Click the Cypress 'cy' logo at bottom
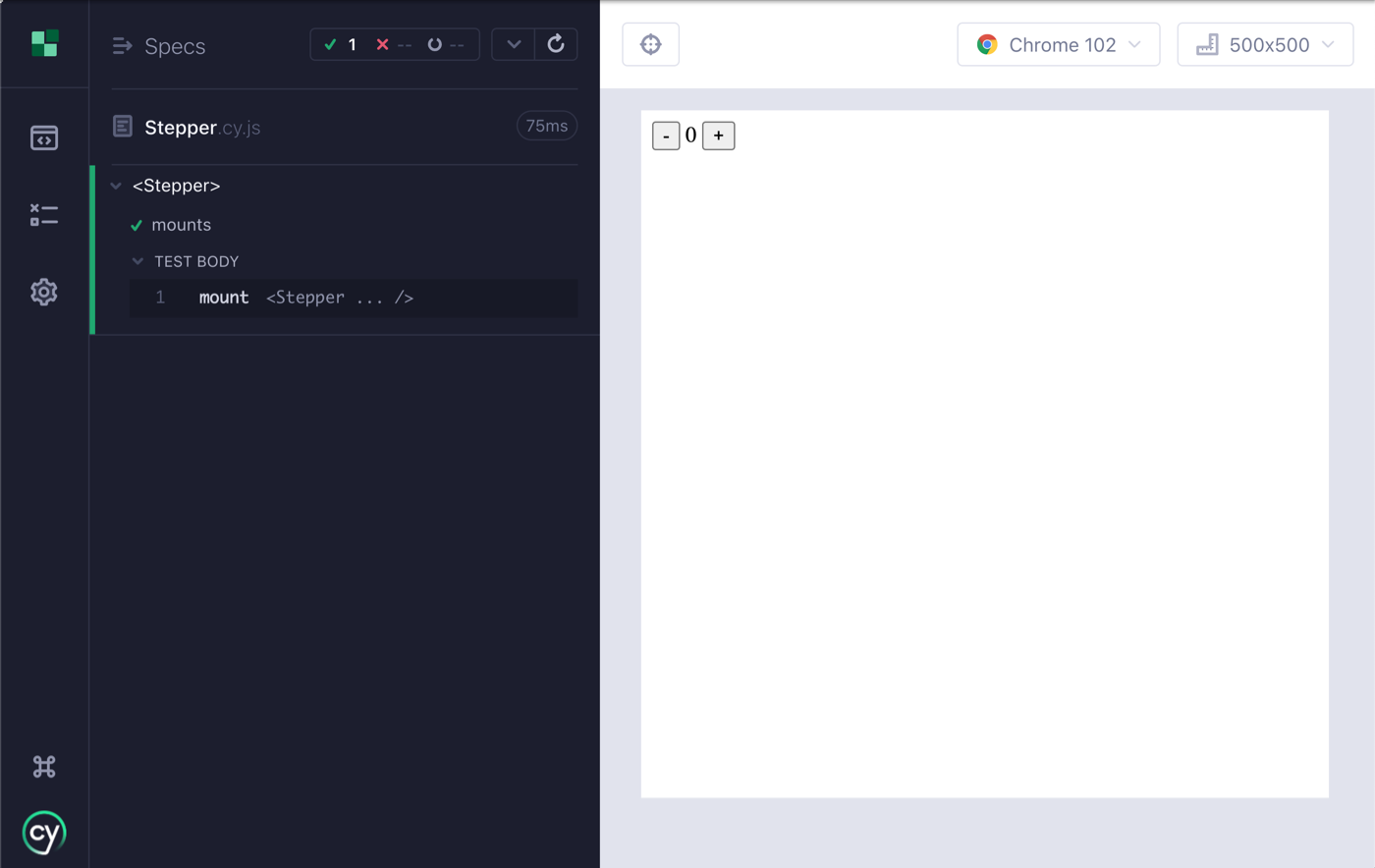Viewport: 1375px width, 868px height. pyautogui.click(x=44, y=834)
